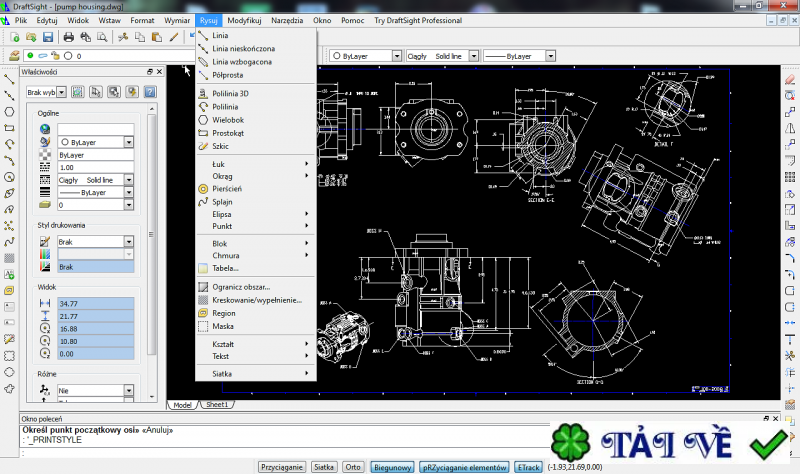Click the ETrack button
Screen dimensions: 800x474
[x=529, y=467]
